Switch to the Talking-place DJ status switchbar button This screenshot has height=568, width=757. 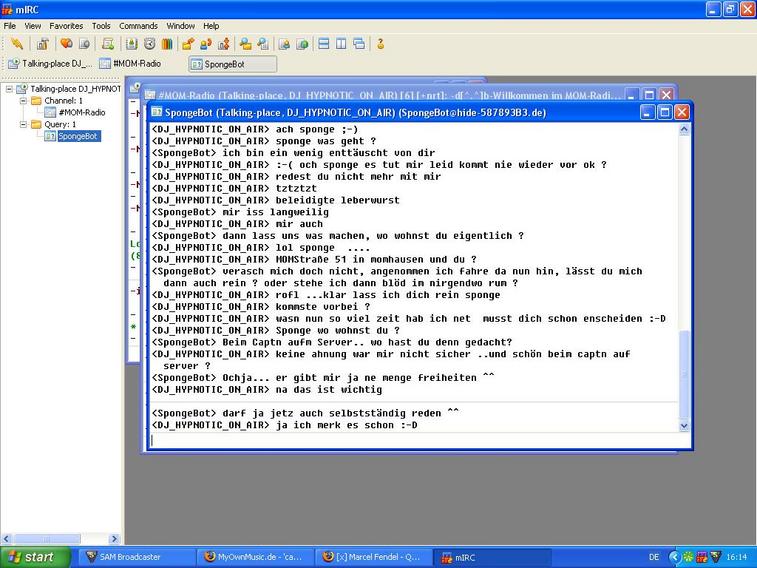(50, 64)
